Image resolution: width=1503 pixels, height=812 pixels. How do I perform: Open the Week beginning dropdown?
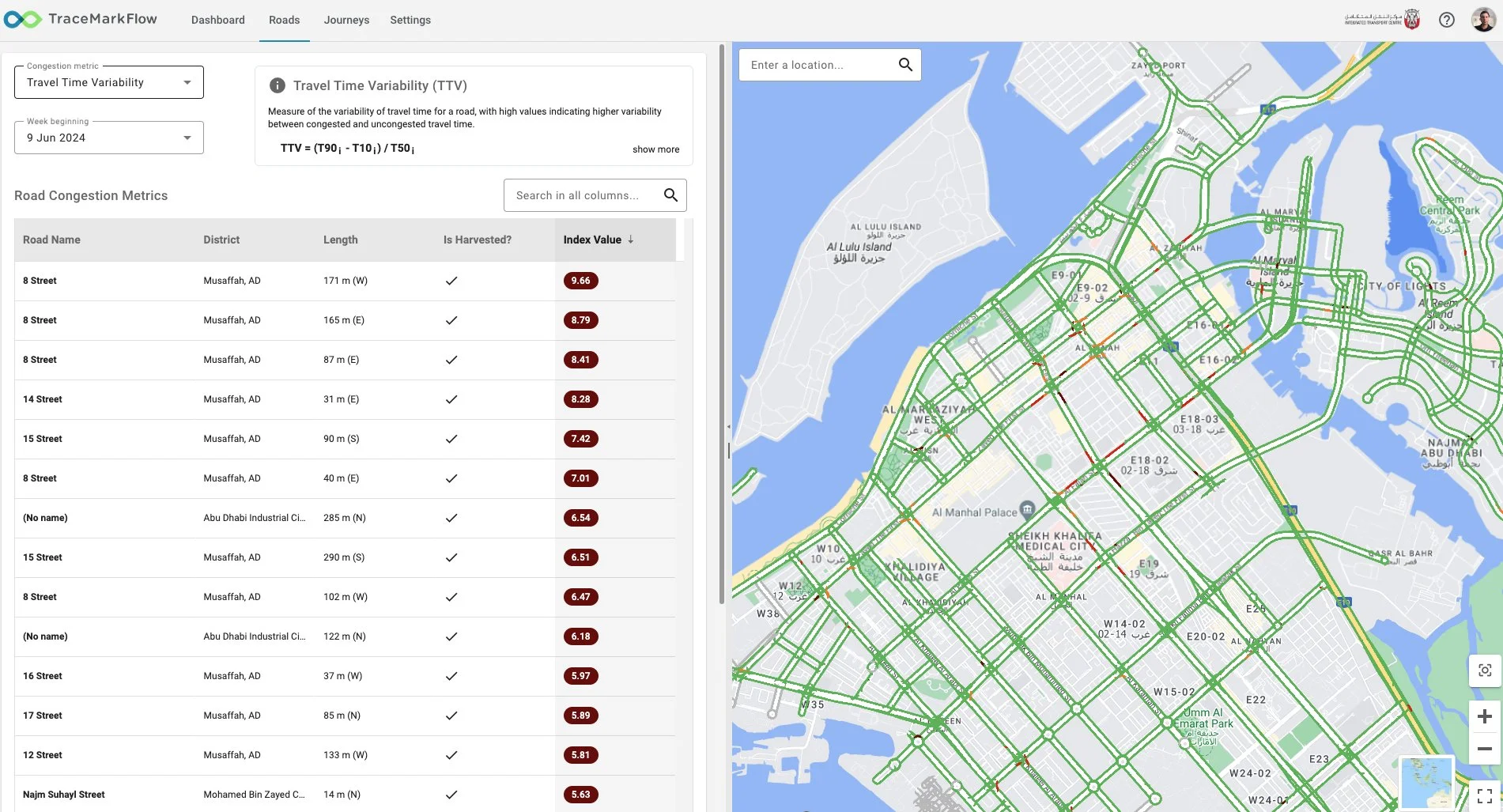(187, 137)
